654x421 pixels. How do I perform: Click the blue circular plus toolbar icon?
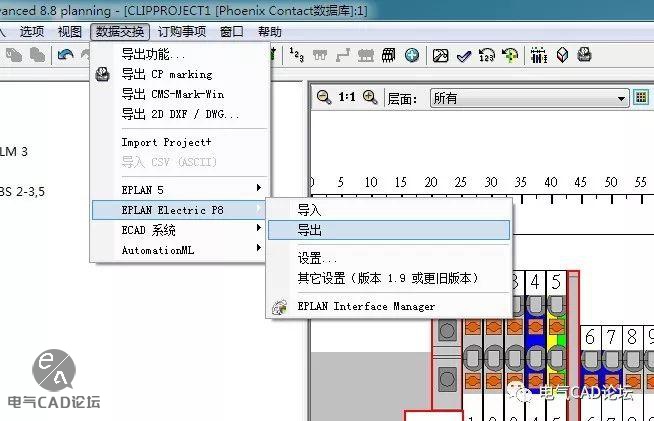tap(412, 55)
